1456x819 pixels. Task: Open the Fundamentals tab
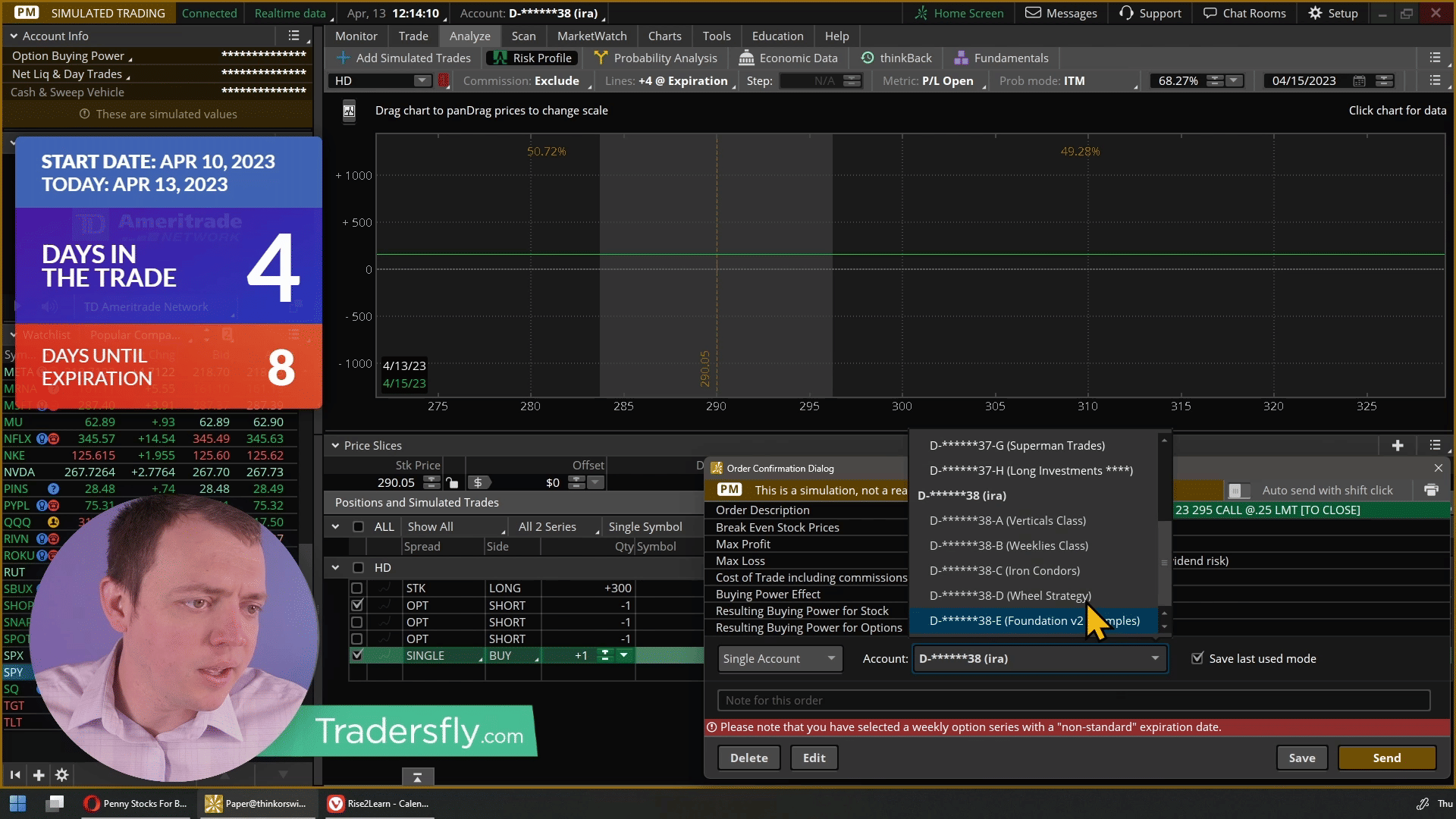(1001, 58)
